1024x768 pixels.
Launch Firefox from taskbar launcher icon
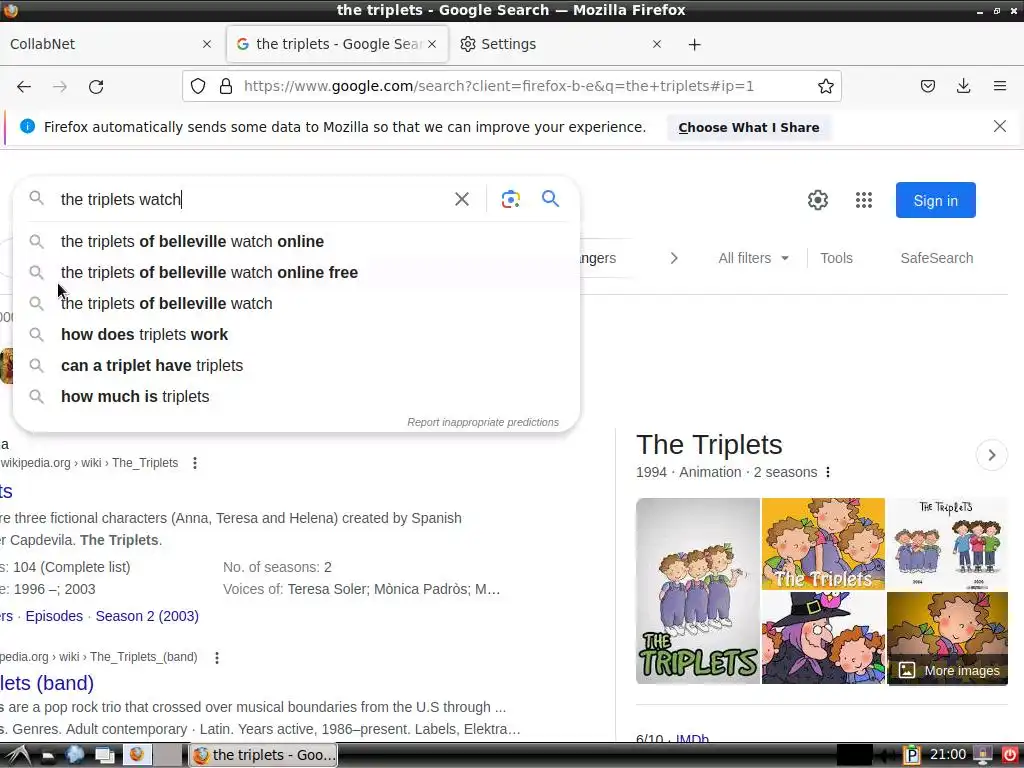pos(136,755)
